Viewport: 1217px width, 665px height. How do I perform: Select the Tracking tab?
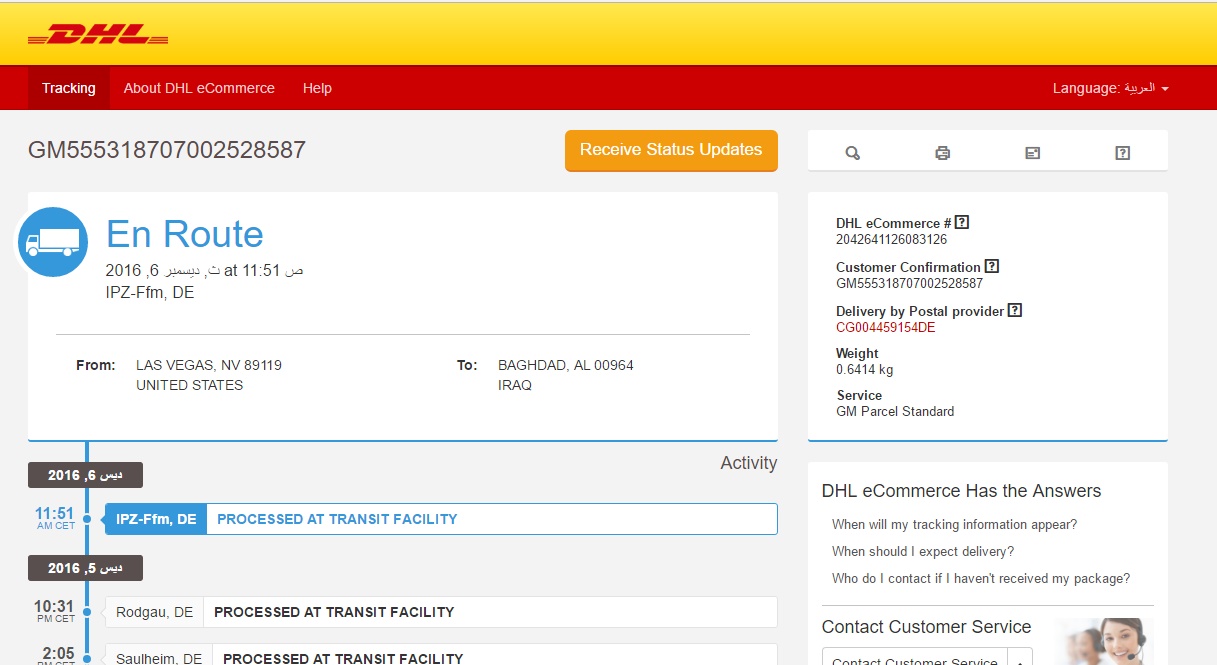coord(69,88)
